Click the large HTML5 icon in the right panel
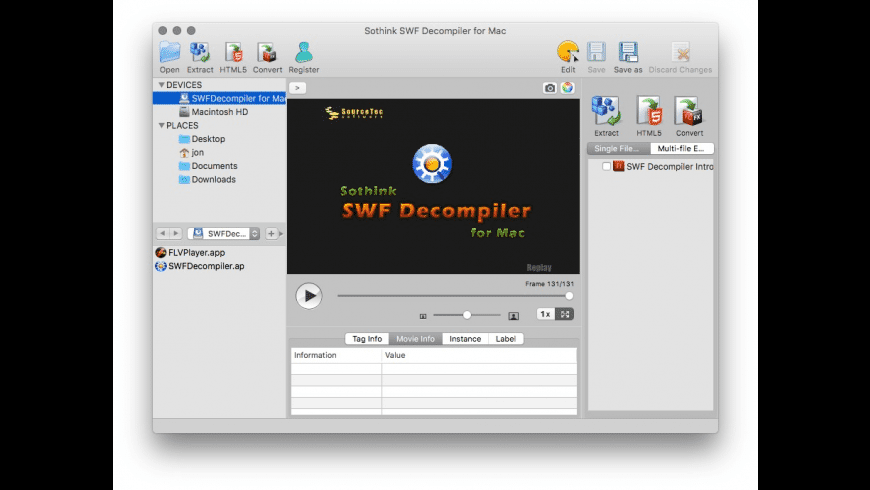870x490 pixels. 649,116
